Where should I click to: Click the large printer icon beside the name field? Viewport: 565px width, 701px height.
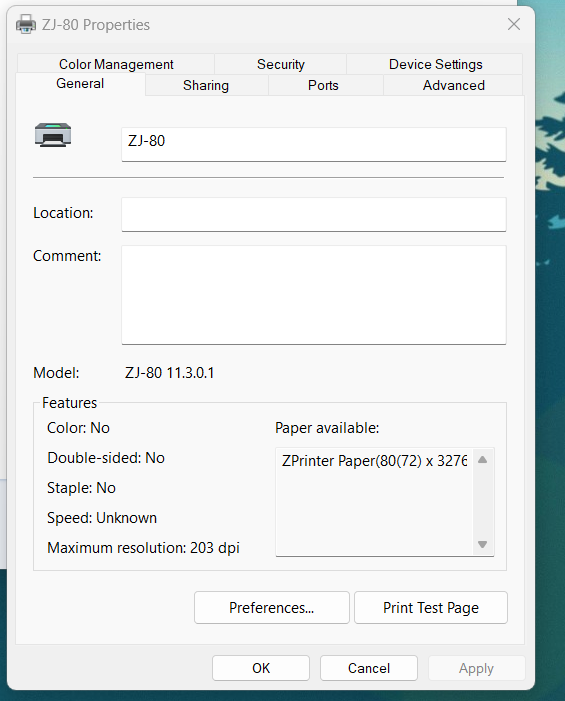click(53, 135)
